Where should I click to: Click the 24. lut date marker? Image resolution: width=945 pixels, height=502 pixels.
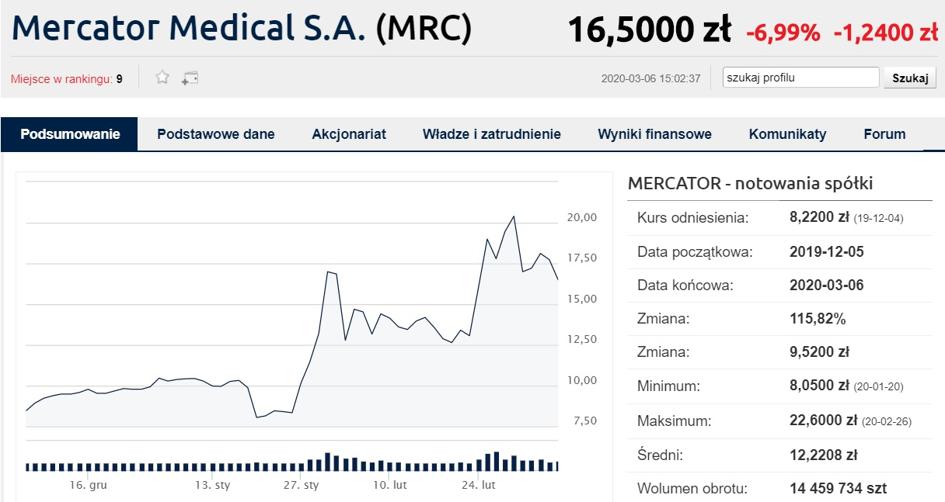click(479, 485)
